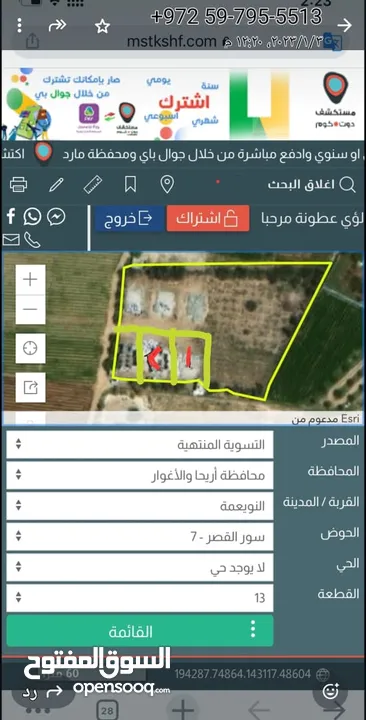Click the smiley emoji reaction button
The height and width of the screenshot is (720, 366).
(x=331, y=691)
